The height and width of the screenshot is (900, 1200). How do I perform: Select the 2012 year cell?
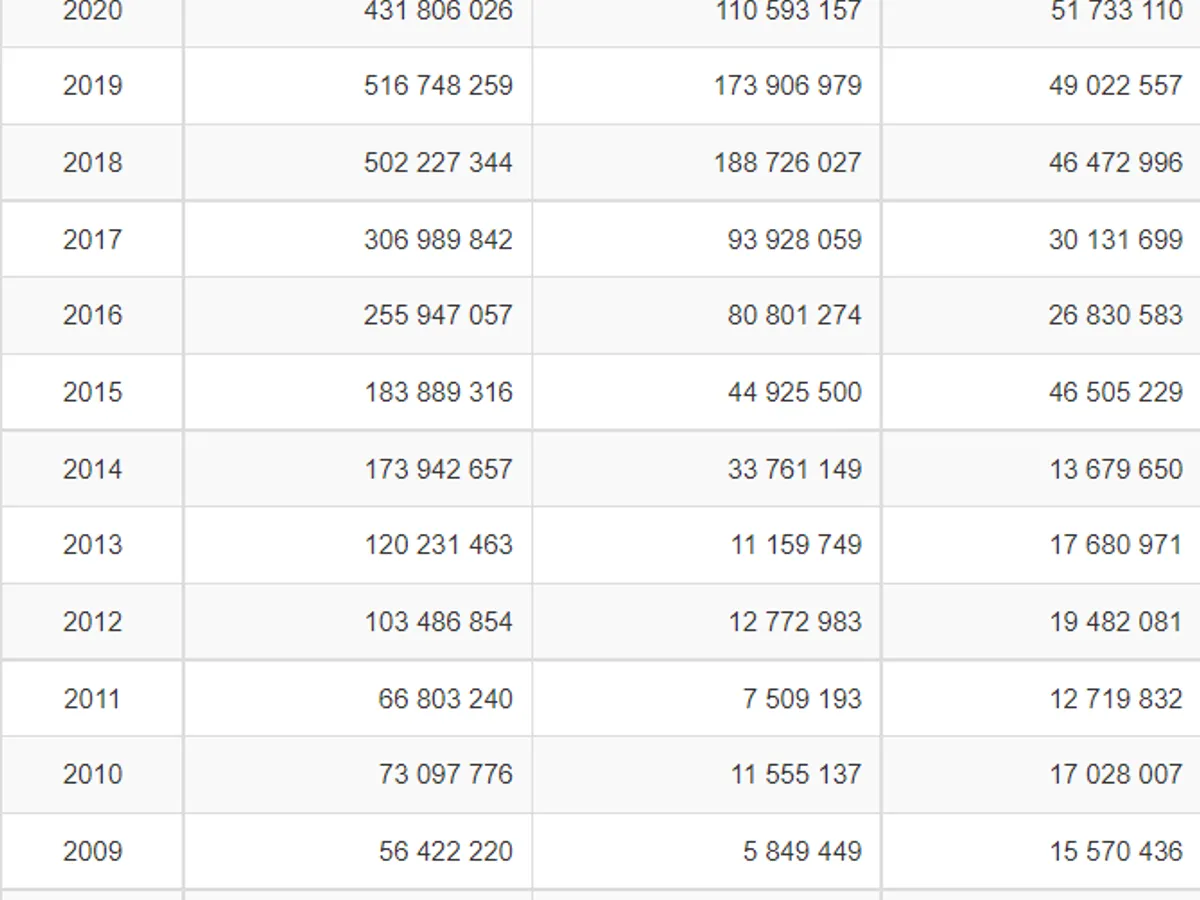coord(92,622)
